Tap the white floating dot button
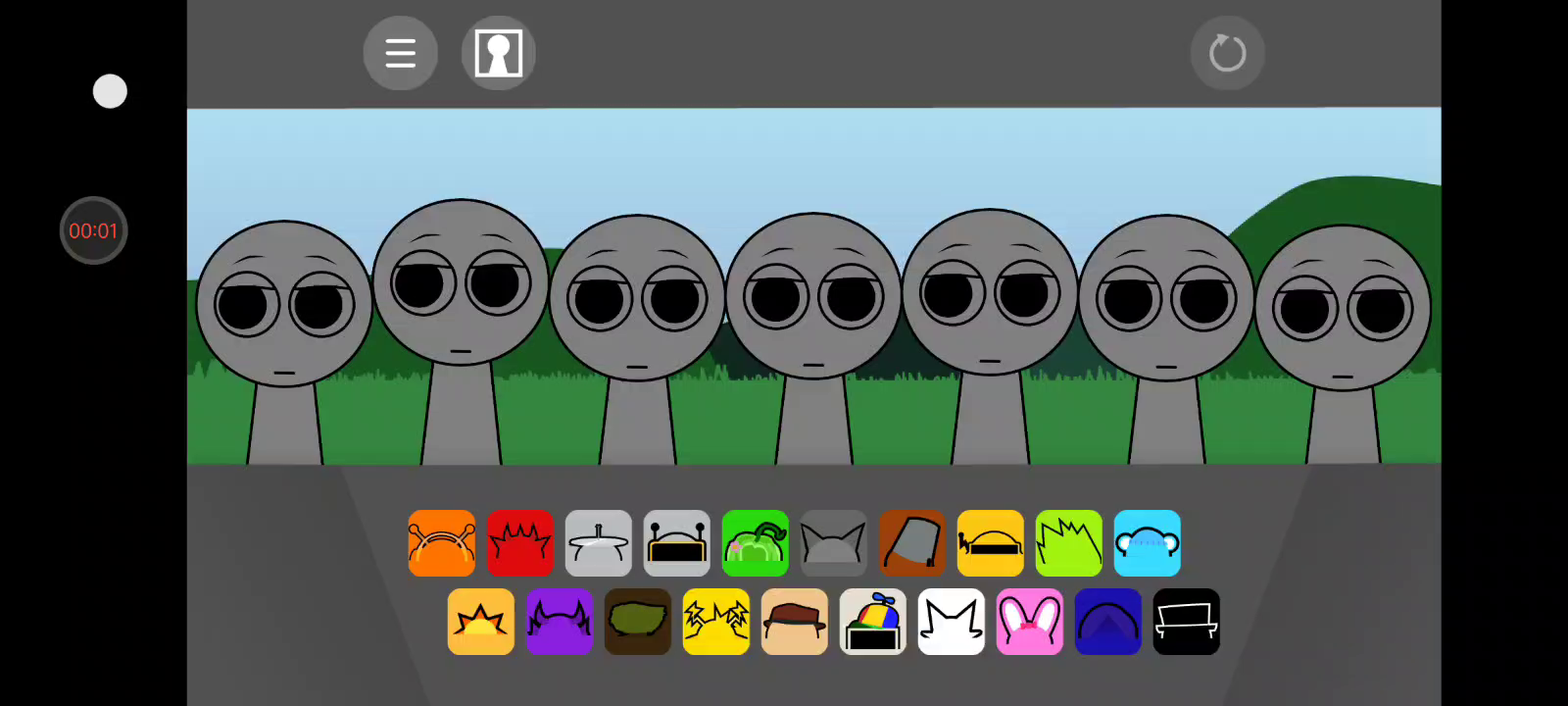Viewport: 1568px width, 706px height. (x=110, y=91)
